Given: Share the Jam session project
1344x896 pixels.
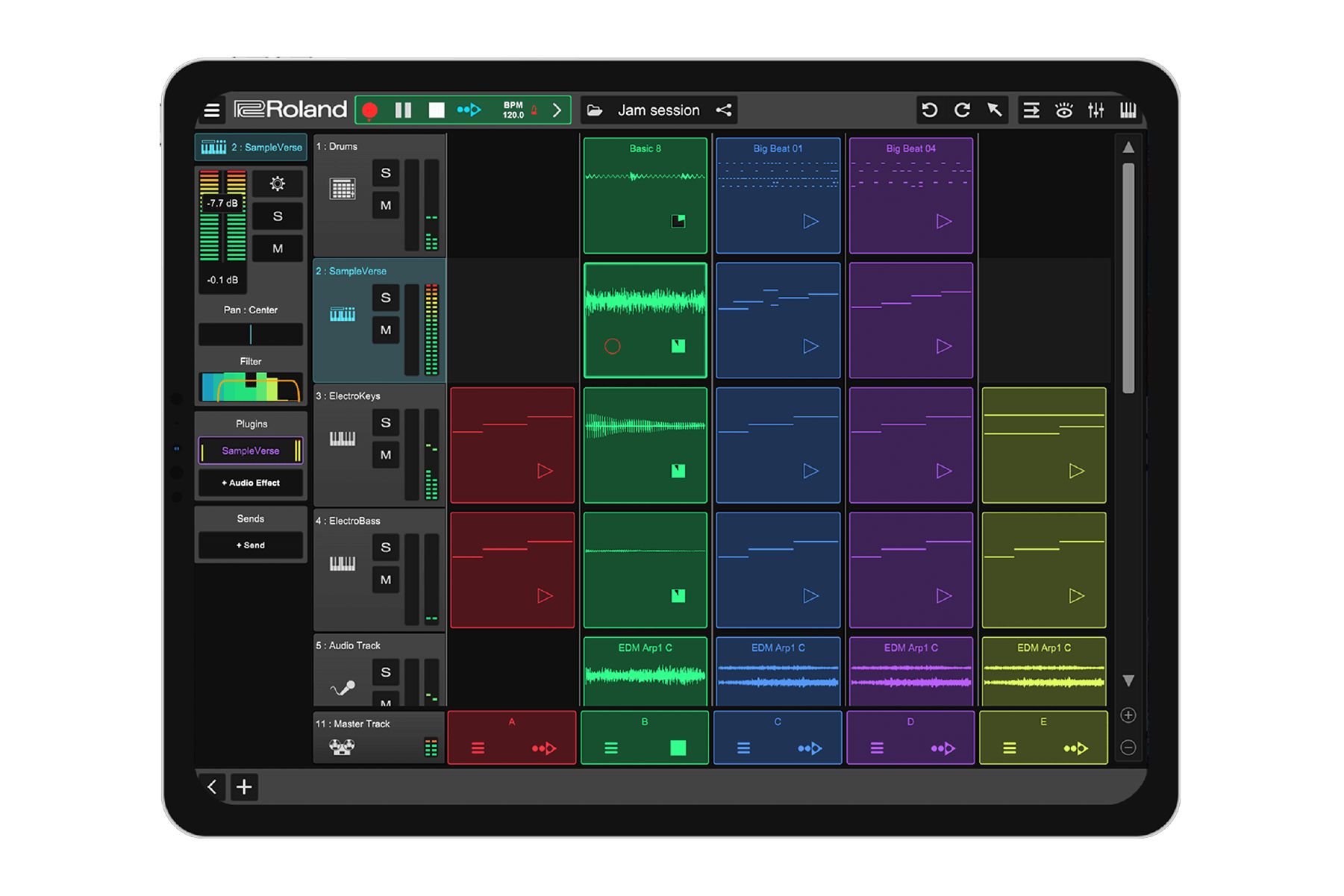Looking at the screenshot, I should coord(723,110).
